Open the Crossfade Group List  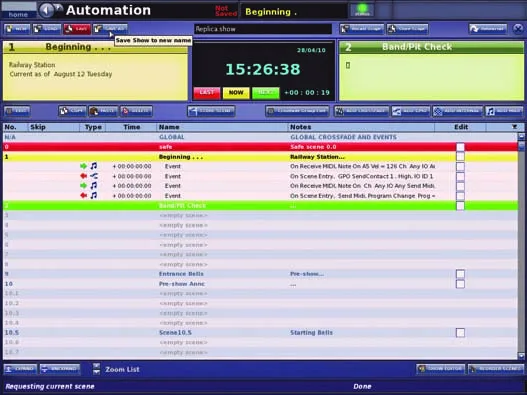click(x=297, y=111)
